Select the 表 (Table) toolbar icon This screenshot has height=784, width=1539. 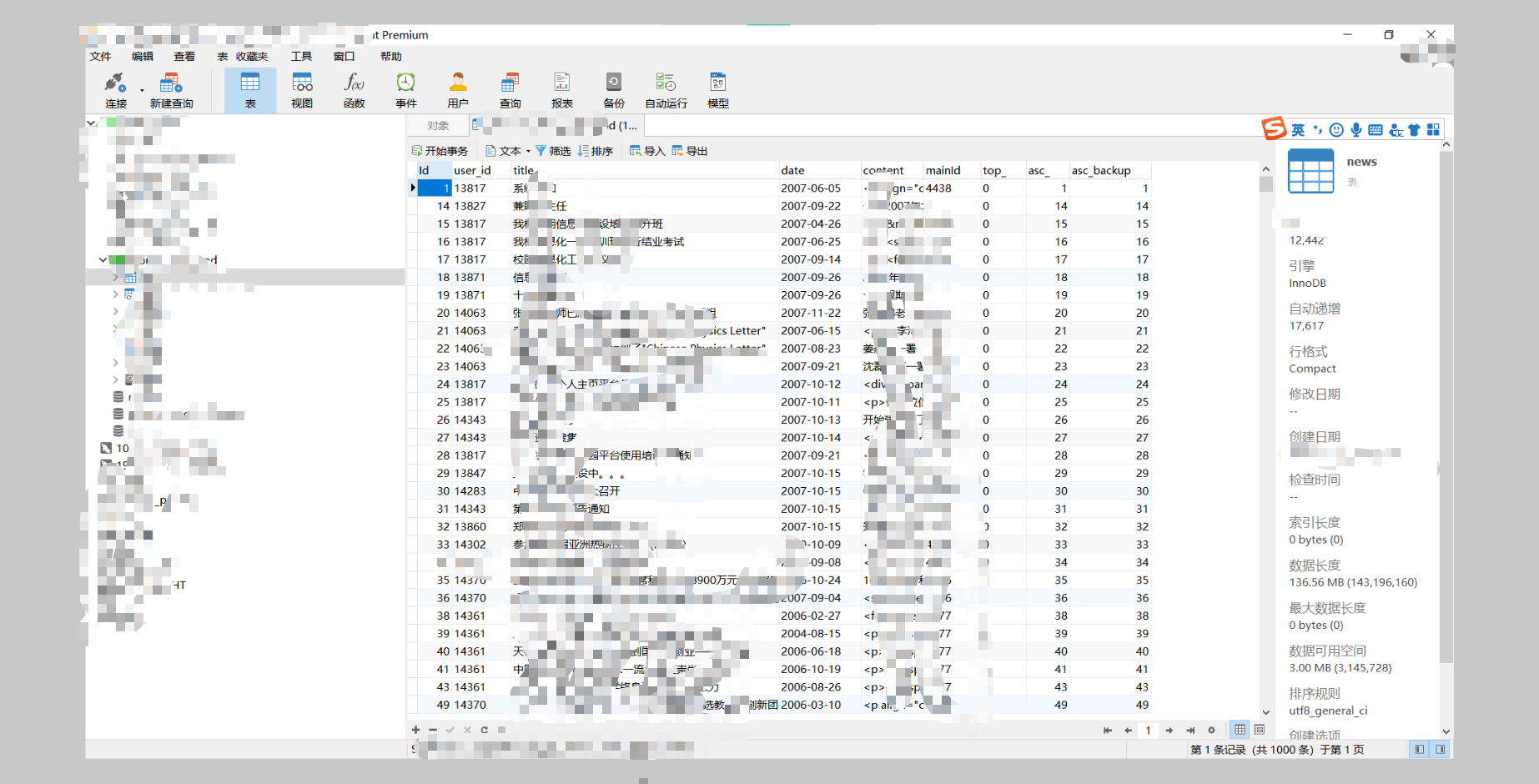[x=250, y=90]
